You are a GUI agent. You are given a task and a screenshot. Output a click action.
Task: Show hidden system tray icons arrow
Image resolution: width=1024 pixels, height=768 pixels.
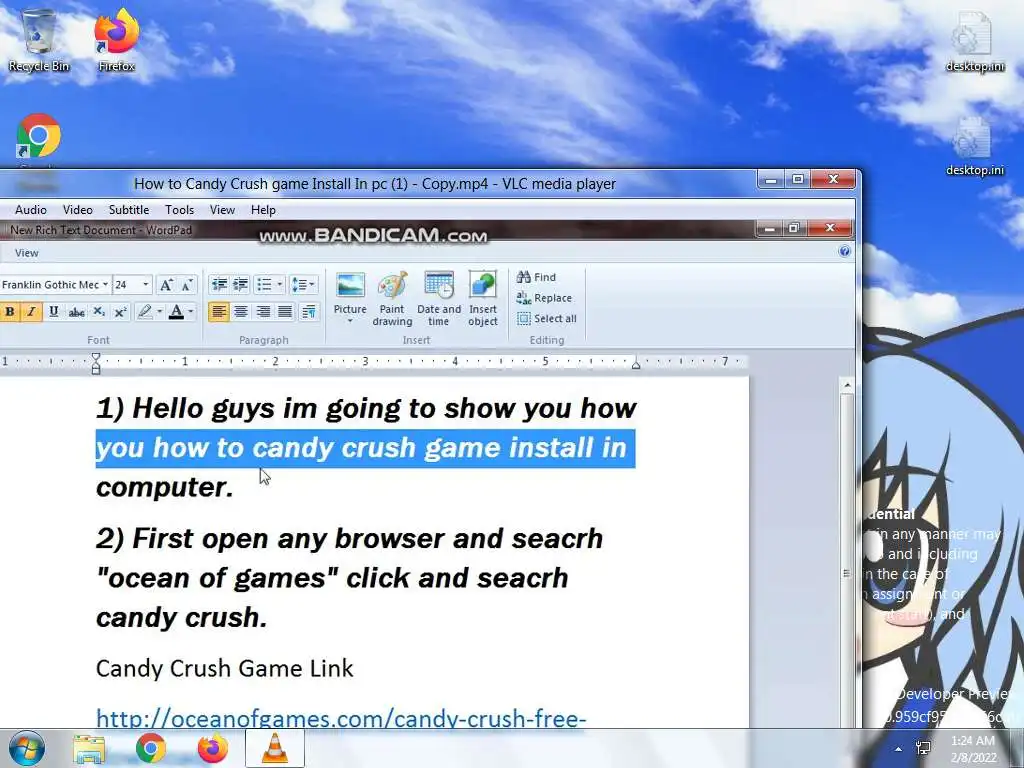coord(899,749)
